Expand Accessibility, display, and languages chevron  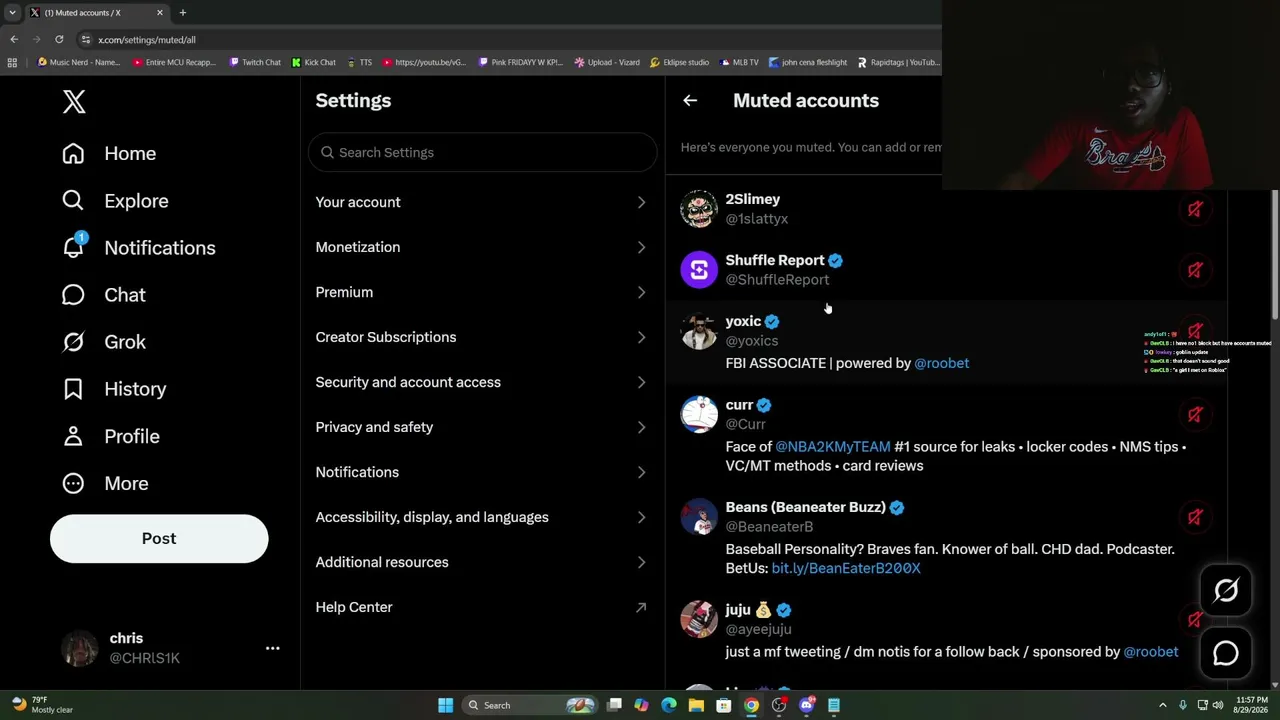pos(641,517)
